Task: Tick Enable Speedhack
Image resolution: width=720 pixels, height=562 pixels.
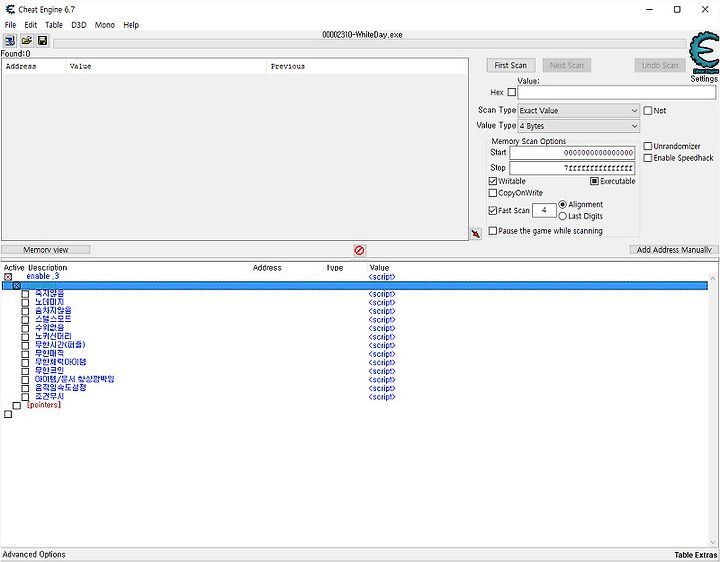Action: point(648,158)
